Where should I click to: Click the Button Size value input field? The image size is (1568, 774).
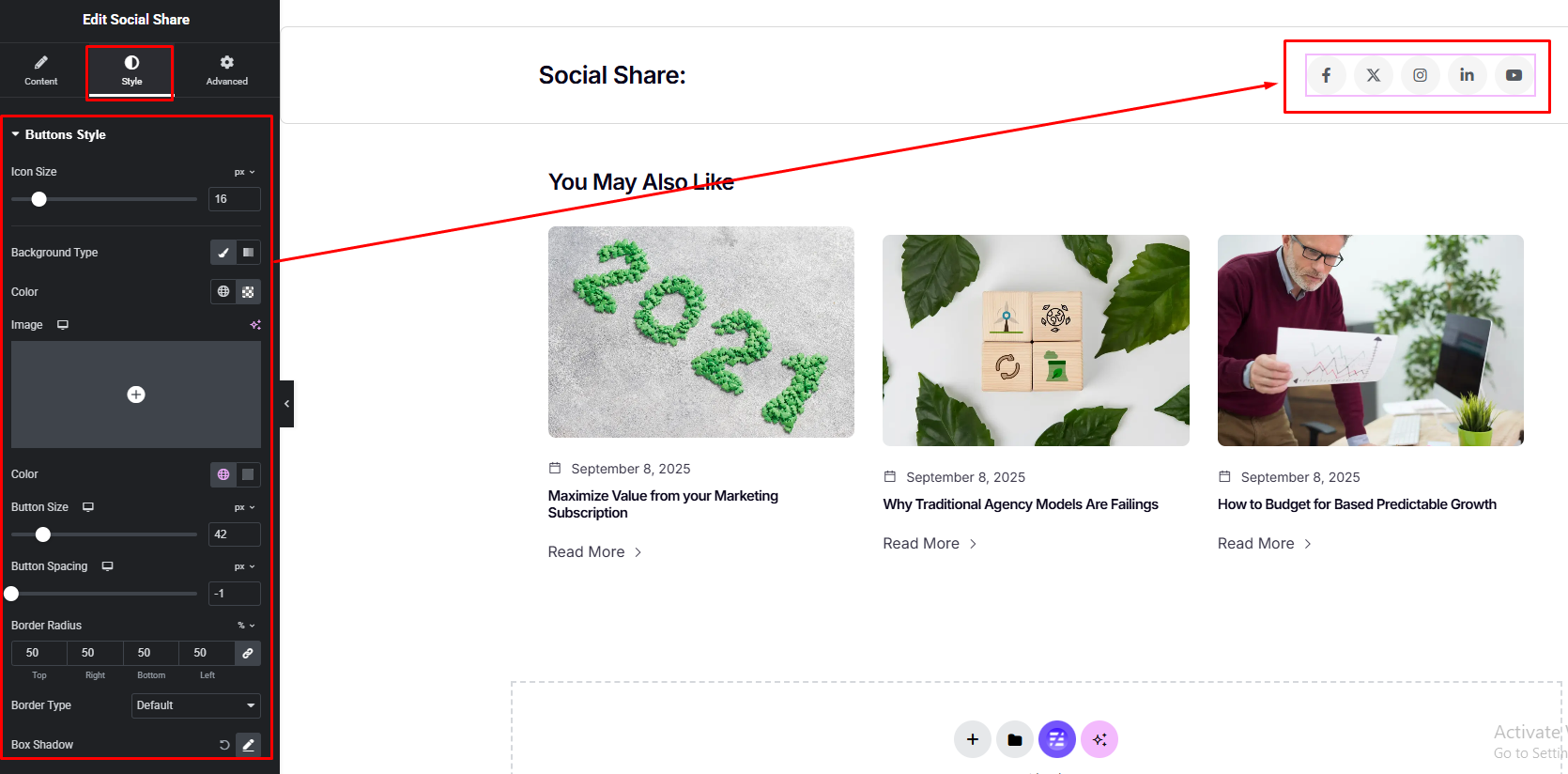(x=234, y=534)
